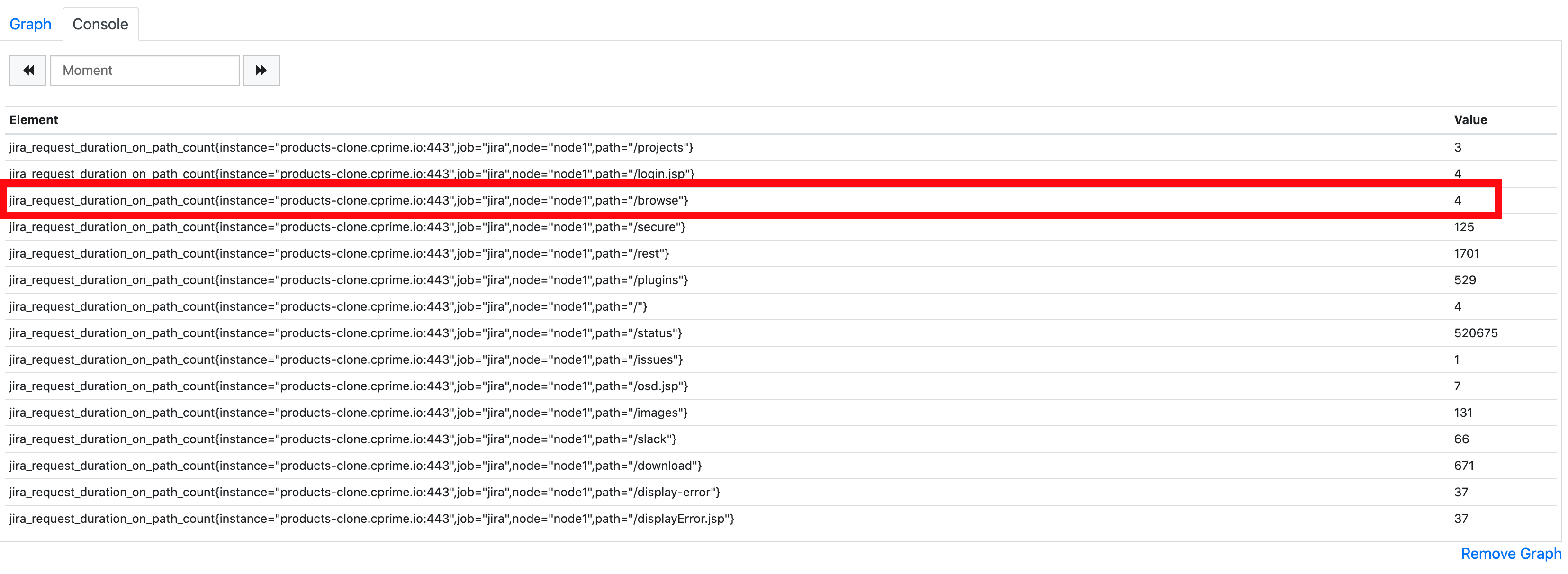The image size is (1568, 574).
Task: Click the value 1701 for /rest
Action: pos(1466,253)
